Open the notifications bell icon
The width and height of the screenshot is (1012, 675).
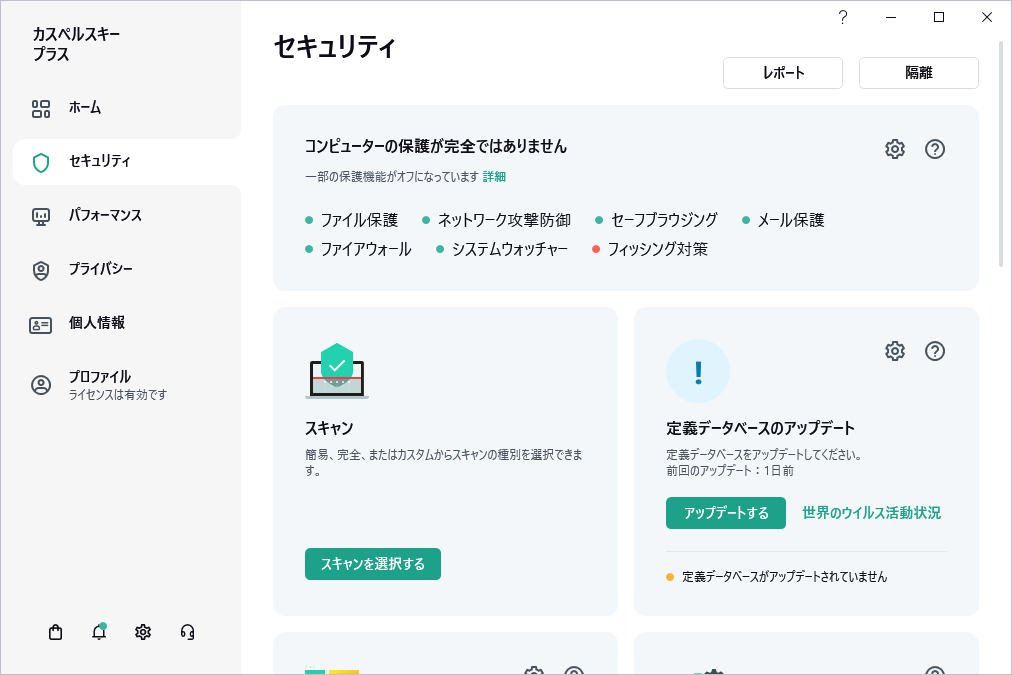99,632
